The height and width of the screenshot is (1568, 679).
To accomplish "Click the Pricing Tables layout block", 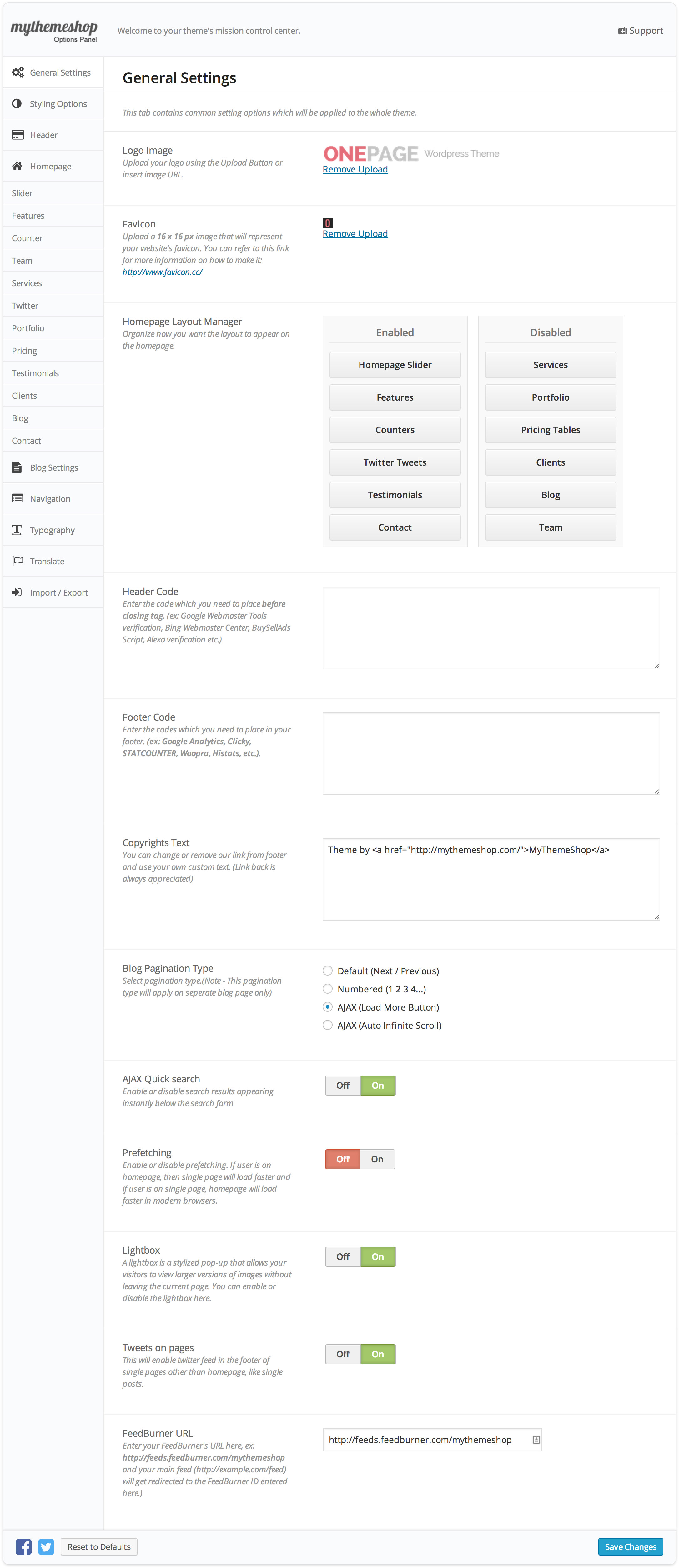I will point(551,430).
